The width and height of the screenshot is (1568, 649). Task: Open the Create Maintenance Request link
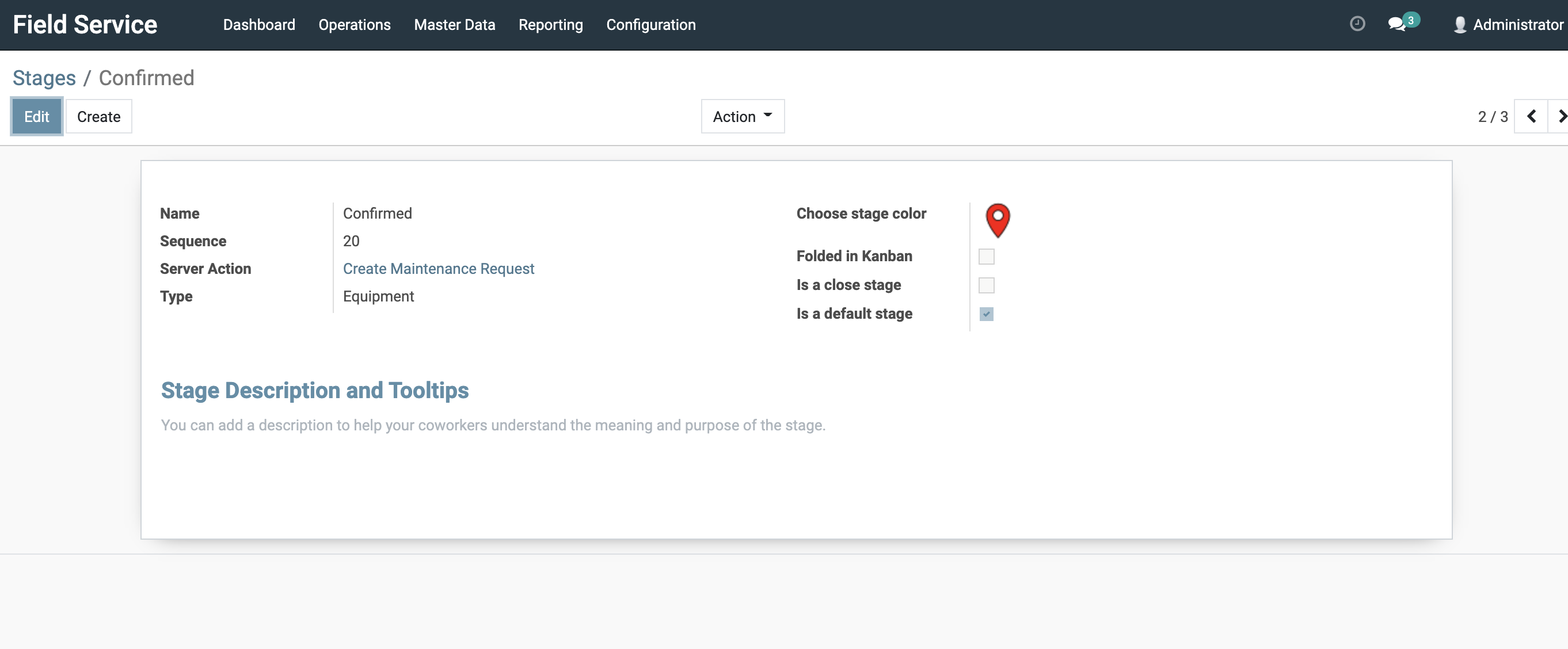[x=439, y=268]
